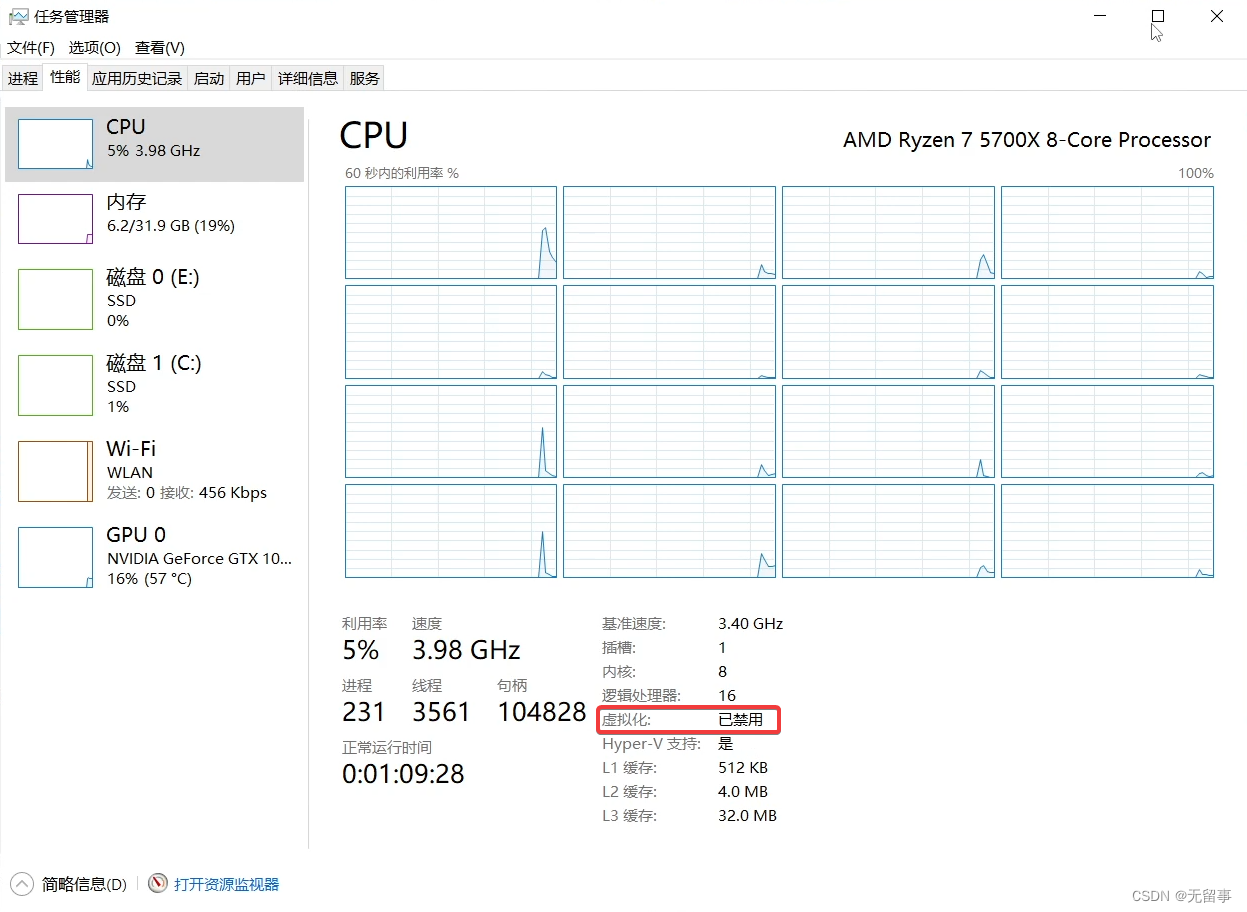Open the 查看(V) menu
This screenshot has width=1247, height=912.
point(159,47)
